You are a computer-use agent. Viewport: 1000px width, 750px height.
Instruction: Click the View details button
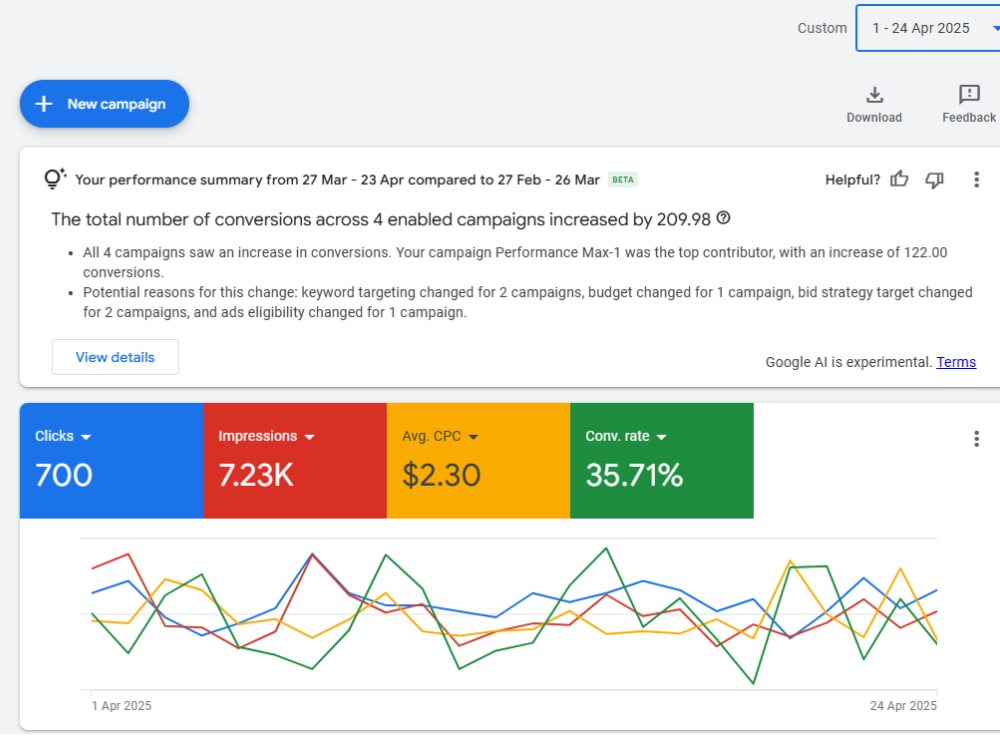coord(115,357)
